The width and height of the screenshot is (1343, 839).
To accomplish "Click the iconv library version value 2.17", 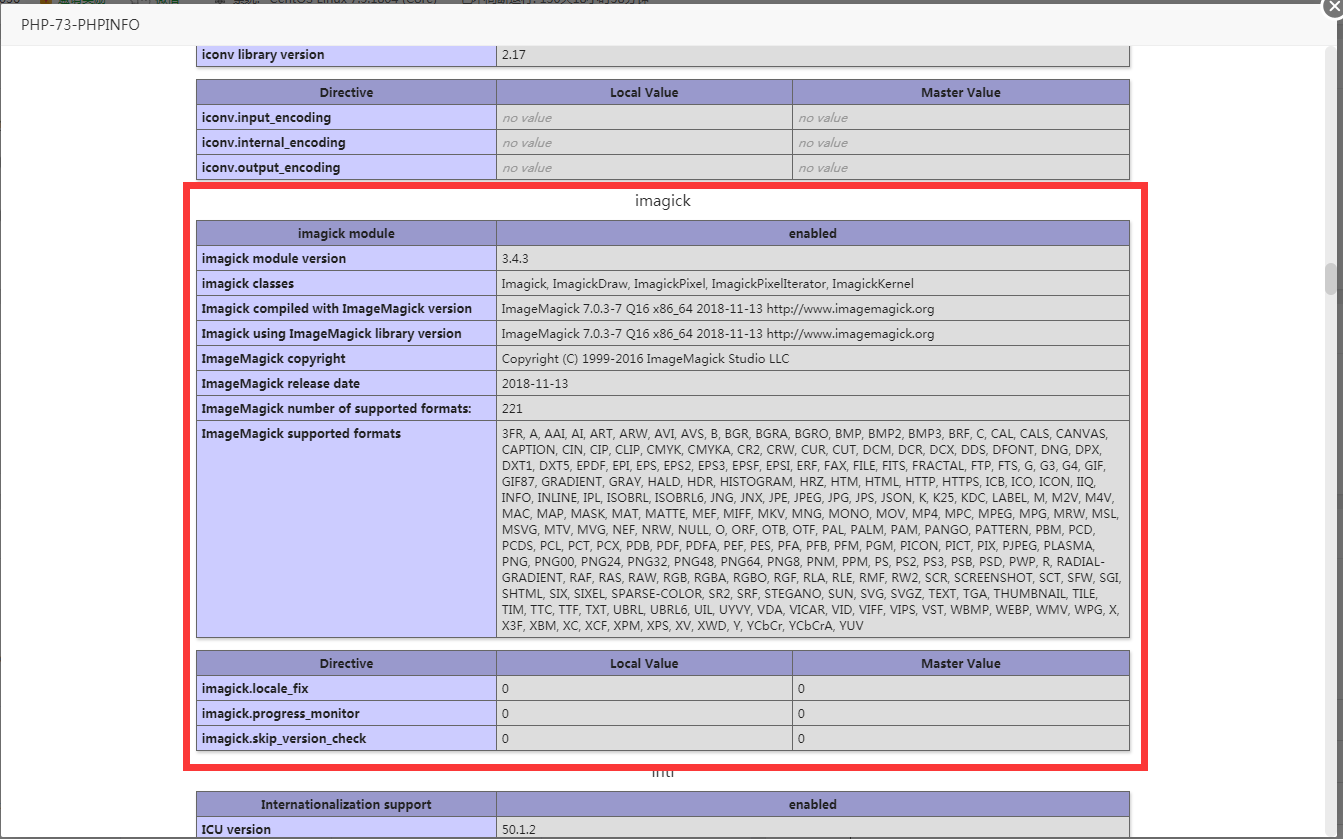I will point(513,55).
